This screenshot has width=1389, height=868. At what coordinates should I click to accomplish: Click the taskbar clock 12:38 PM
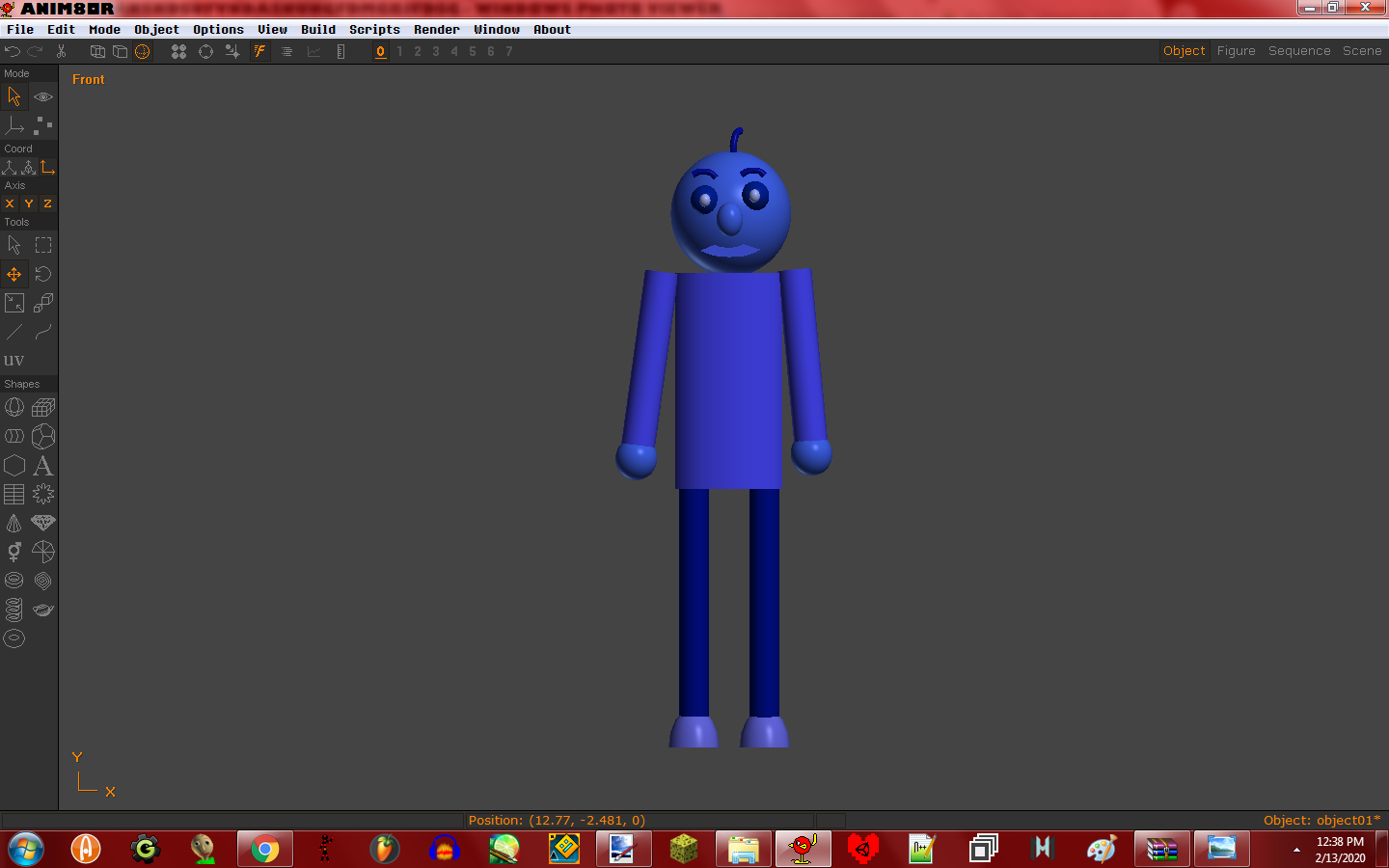pyautogui.click(x=1340, y=842)
